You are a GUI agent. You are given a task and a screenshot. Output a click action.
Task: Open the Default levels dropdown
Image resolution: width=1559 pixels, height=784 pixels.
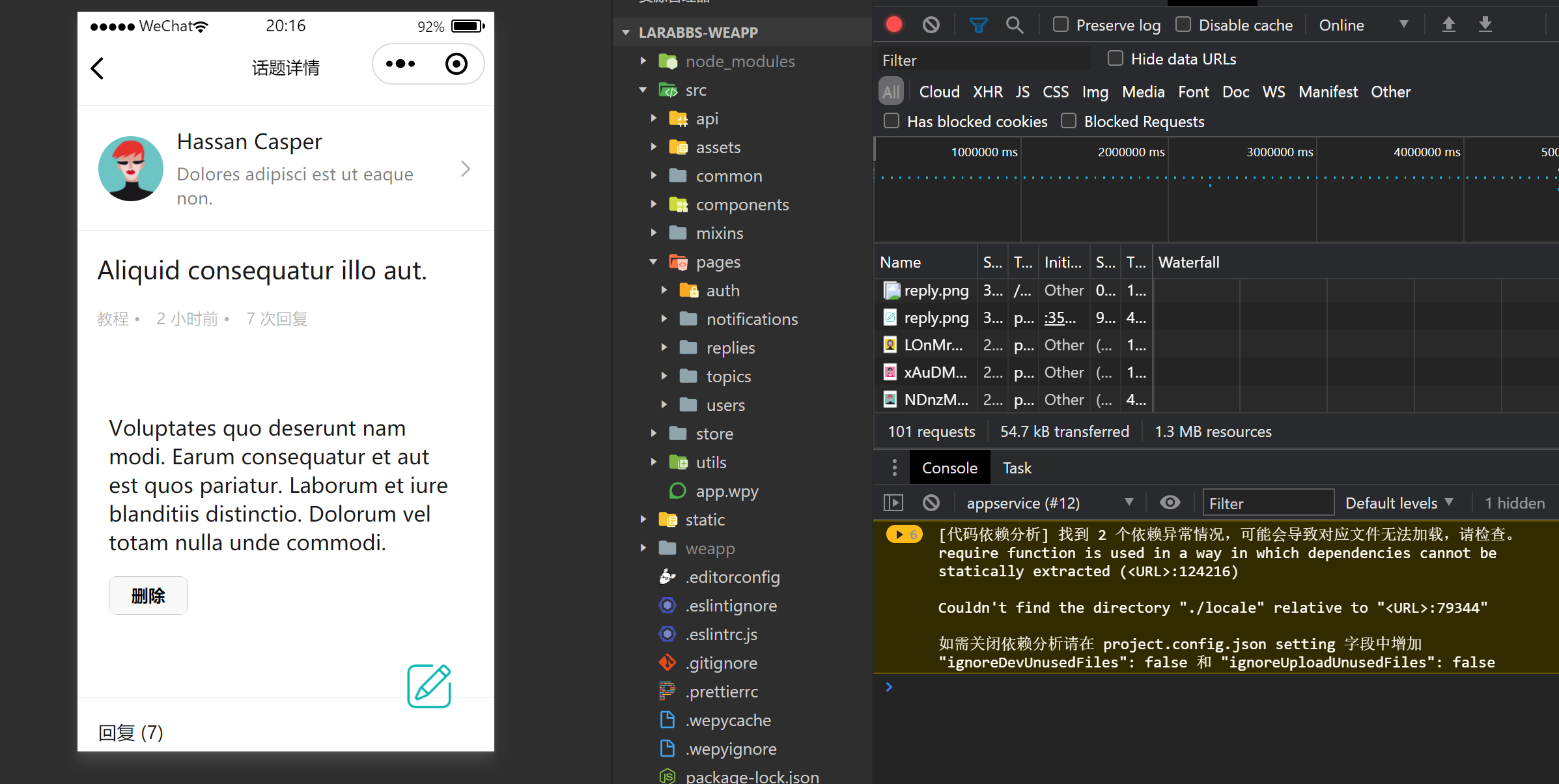(1399, 503)
